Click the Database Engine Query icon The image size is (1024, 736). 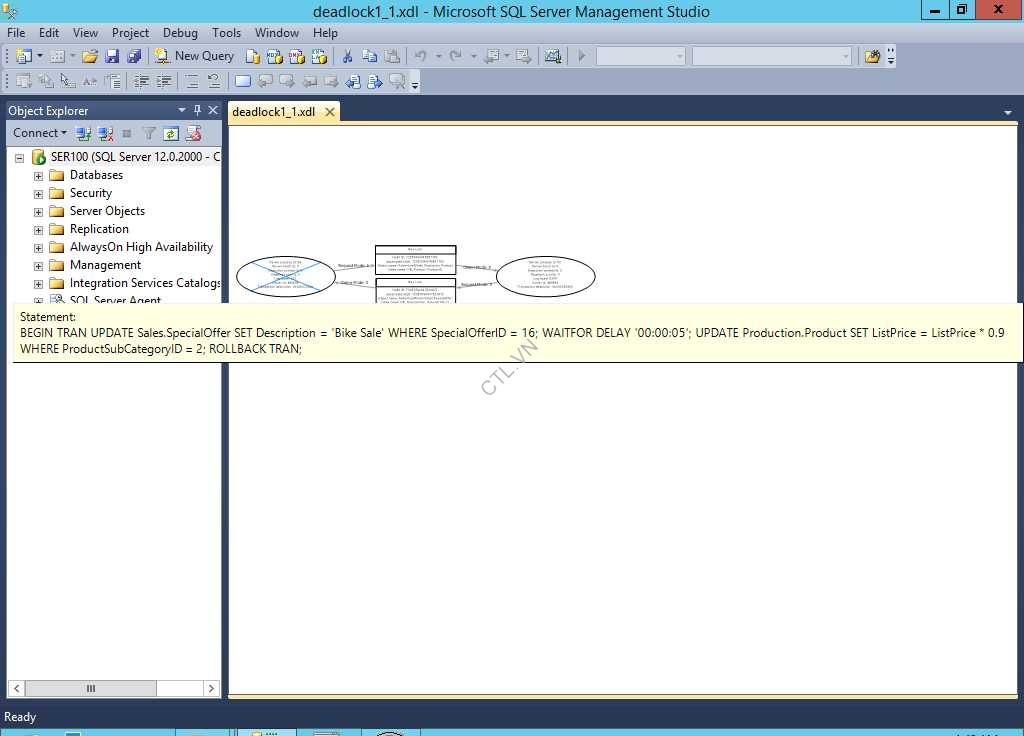[252, 56]
